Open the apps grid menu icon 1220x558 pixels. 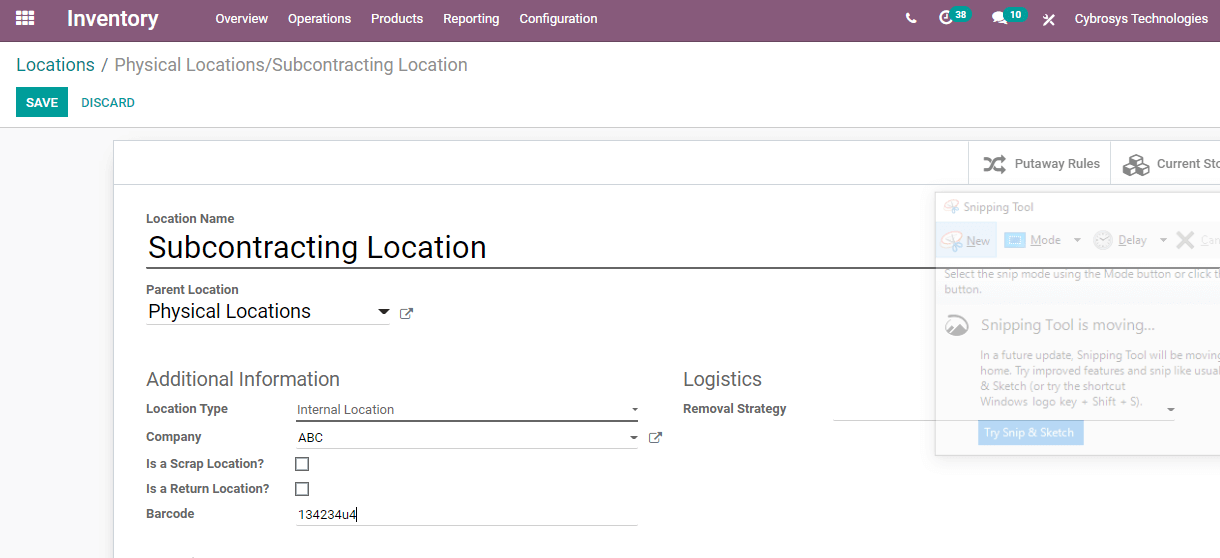(25, 18)
